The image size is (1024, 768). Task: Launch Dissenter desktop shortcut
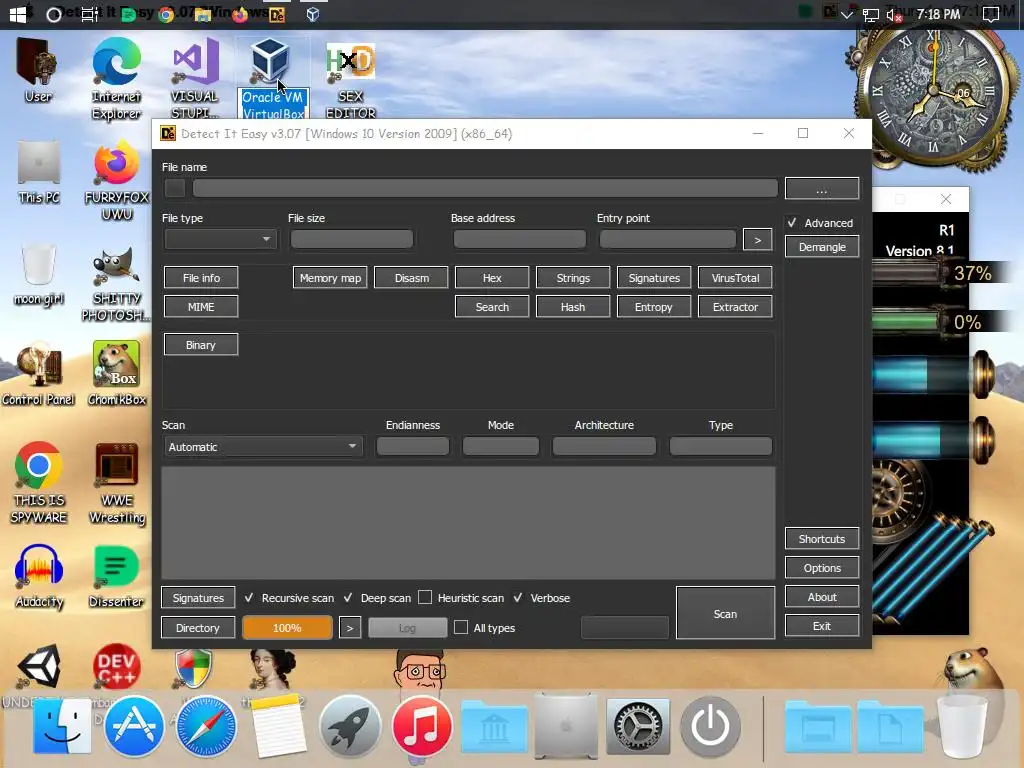pyautogui.click(x=116, y=577)
